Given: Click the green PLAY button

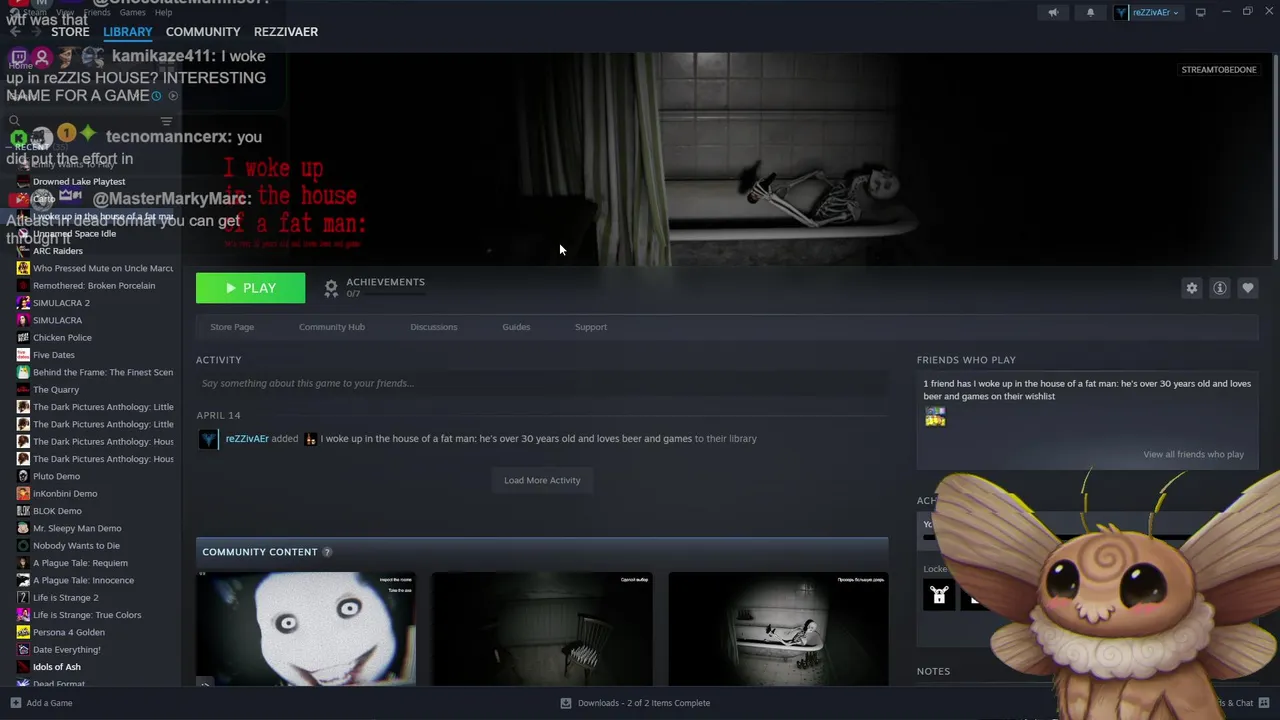Looking at the screenshot, I should tap(251, 288).
